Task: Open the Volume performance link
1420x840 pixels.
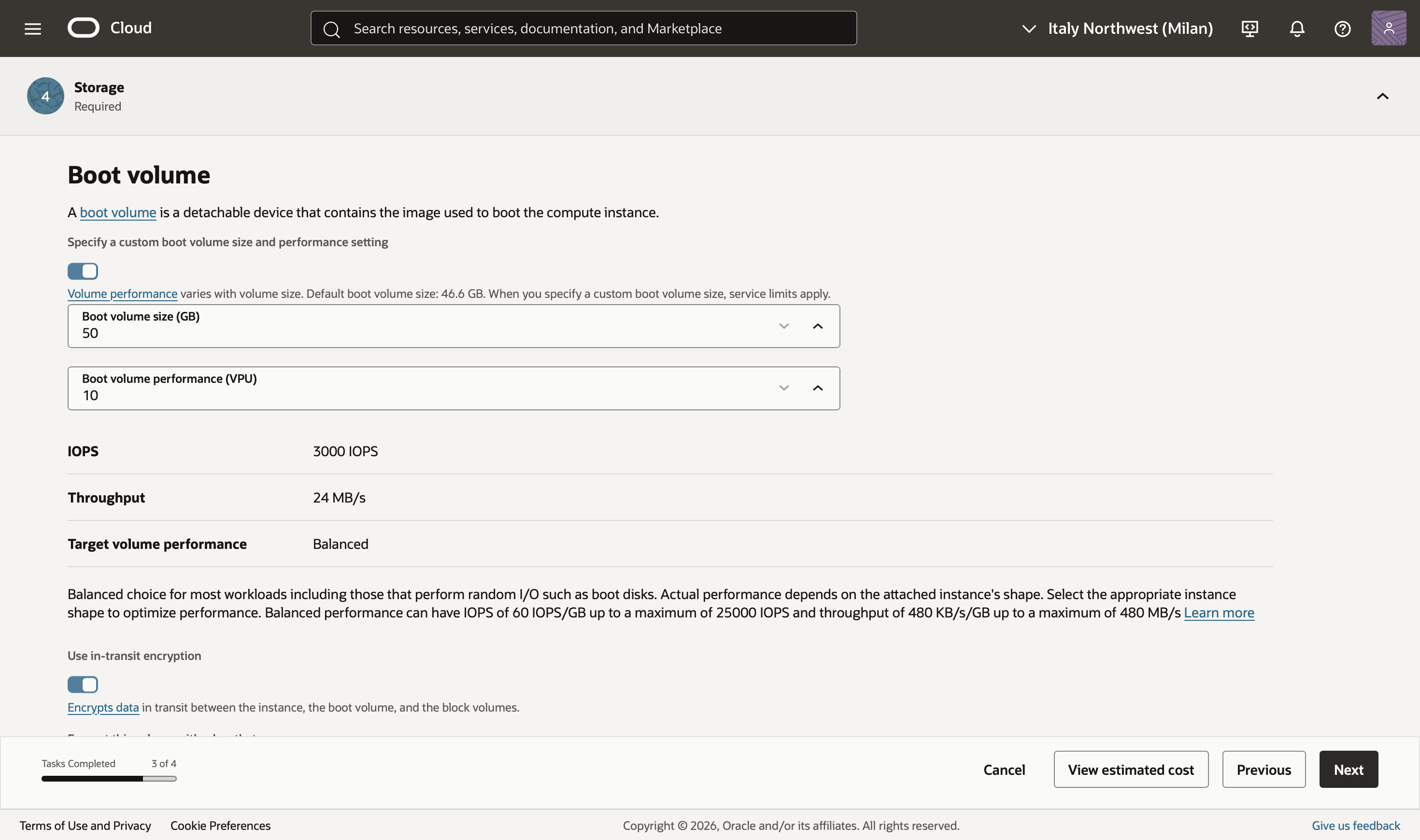Action: [x=122, y=294]
